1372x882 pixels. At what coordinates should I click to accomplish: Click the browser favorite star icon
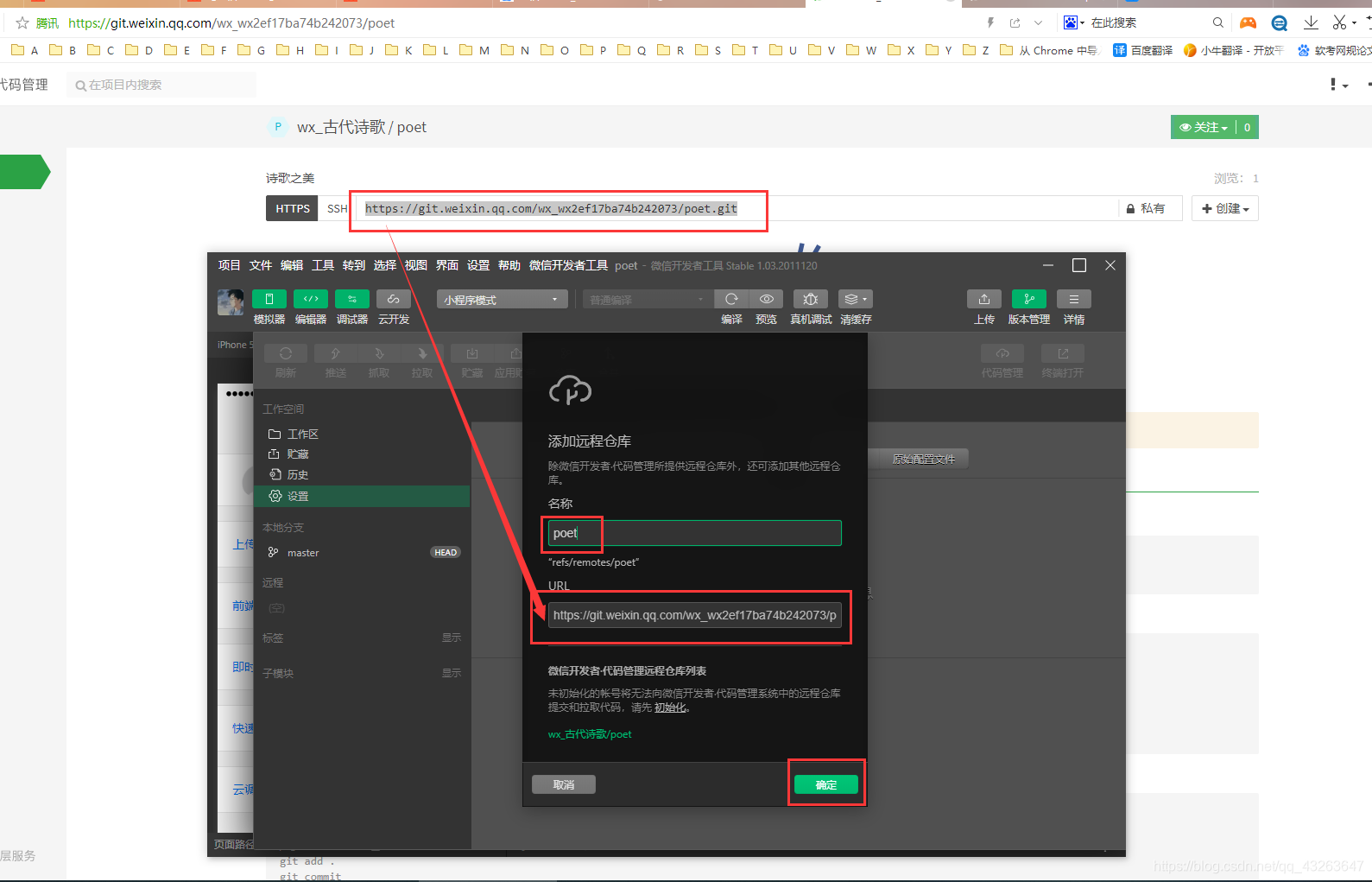pos(22,22)
